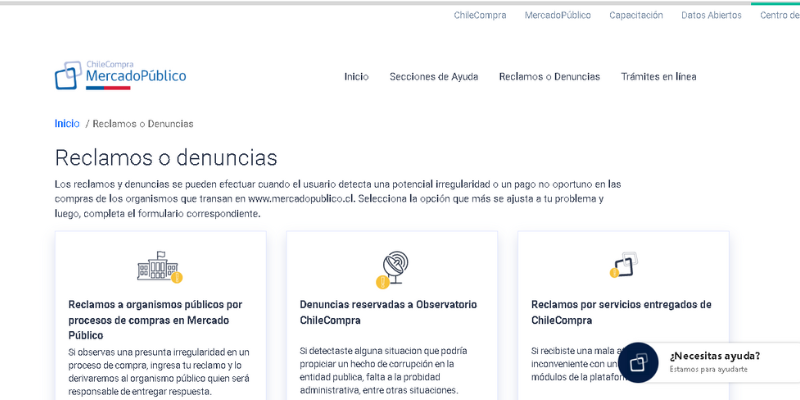
Task: Go to Capacitación top link
Action: tap(636, 15)
